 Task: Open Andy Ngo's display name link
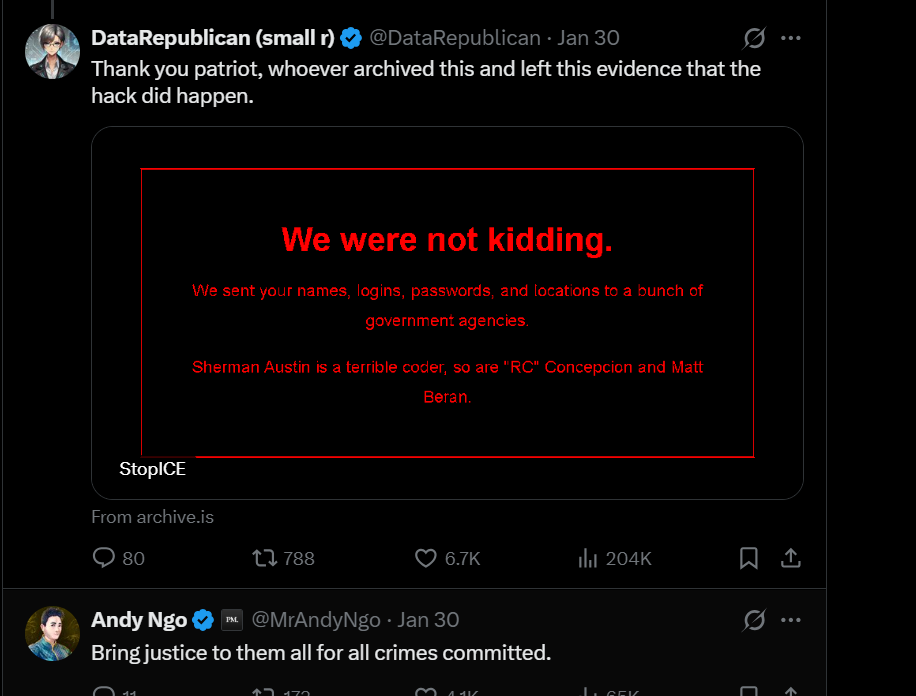pyautogui.click(x=139, y=620)
